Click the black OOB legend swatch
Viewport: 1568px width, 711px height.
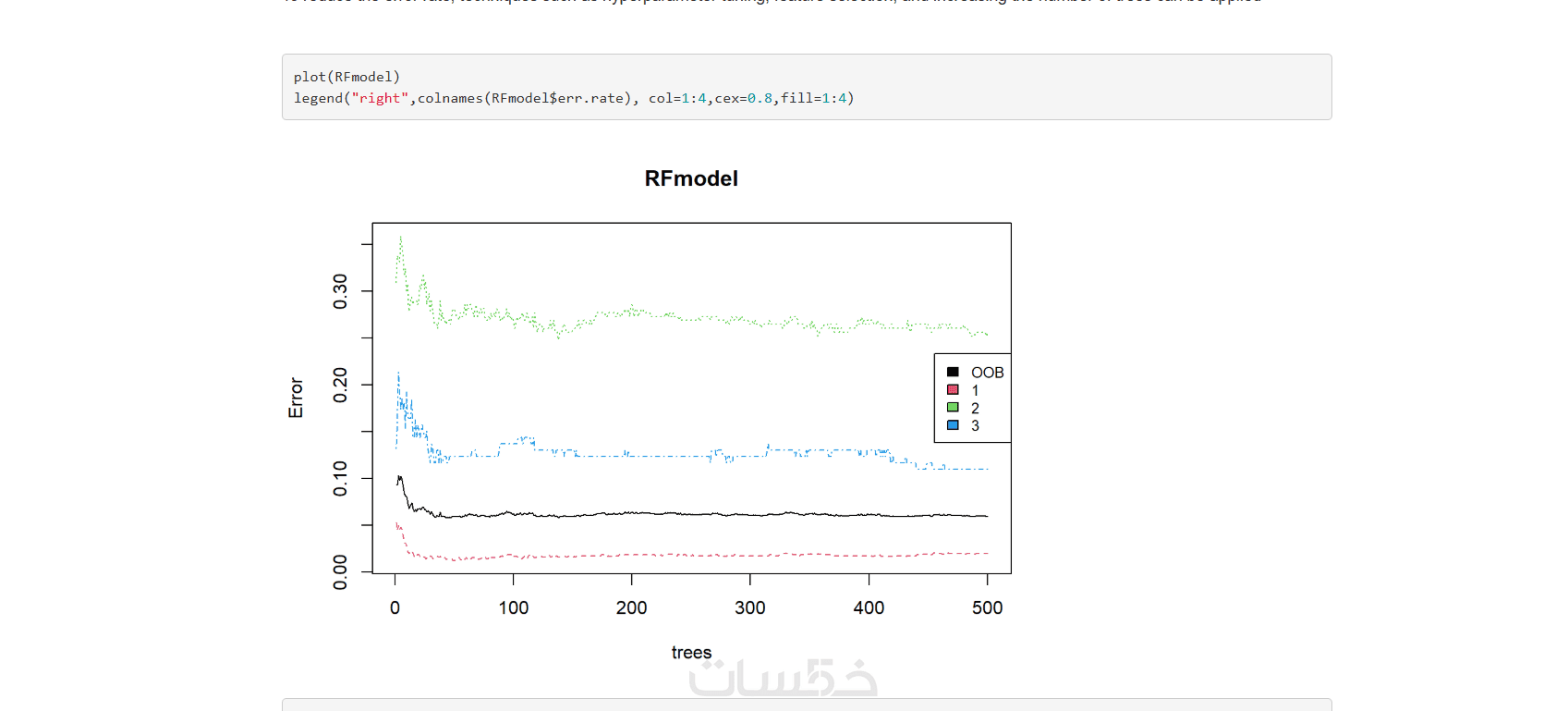coord(953,373)
